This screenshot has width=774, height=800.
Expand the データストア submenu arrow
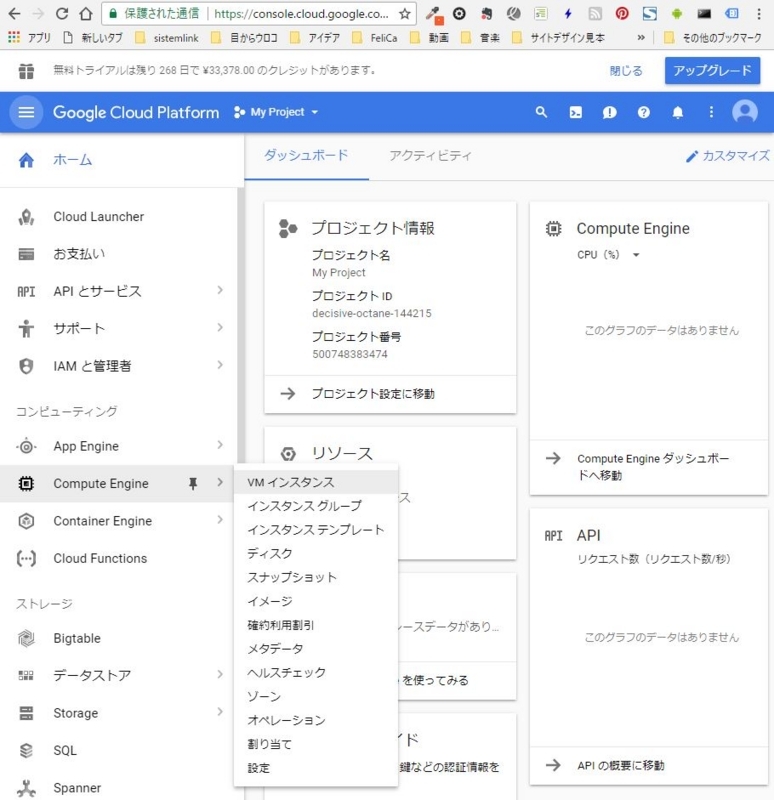(x=220, y=674)
